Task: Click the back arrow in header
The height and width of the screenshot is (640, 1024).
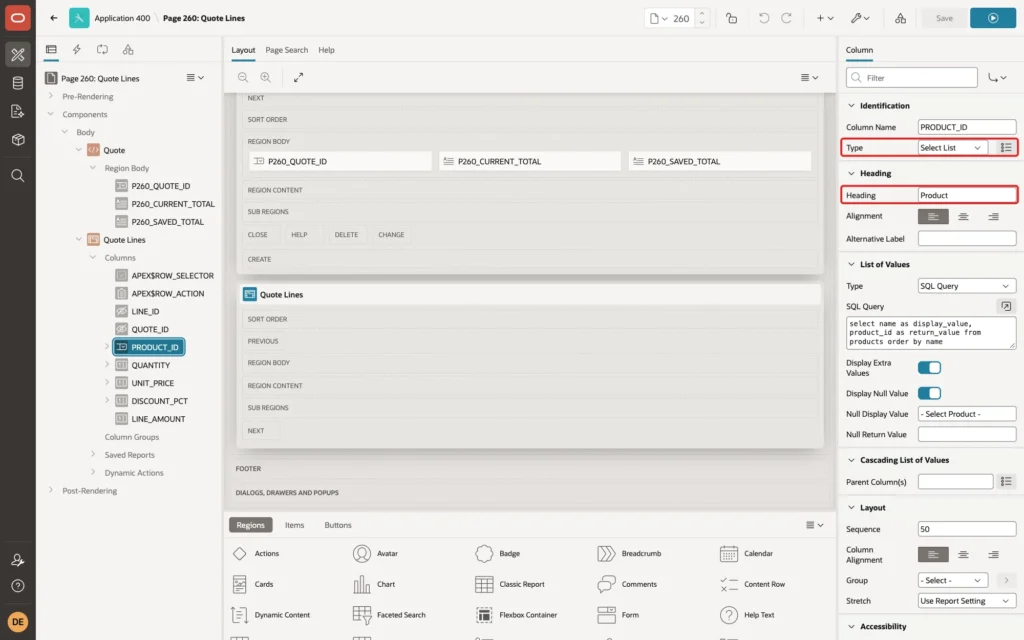Action: point(54,18)
